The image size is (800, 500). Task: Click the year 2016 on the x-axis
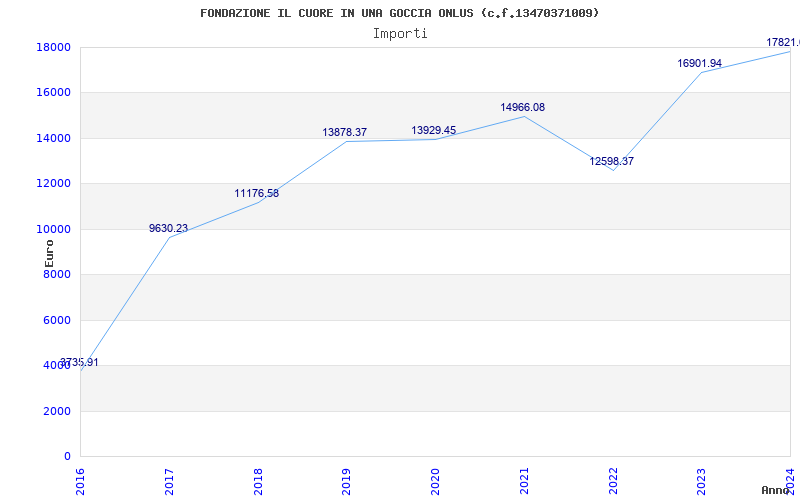[x=80, y=481]
